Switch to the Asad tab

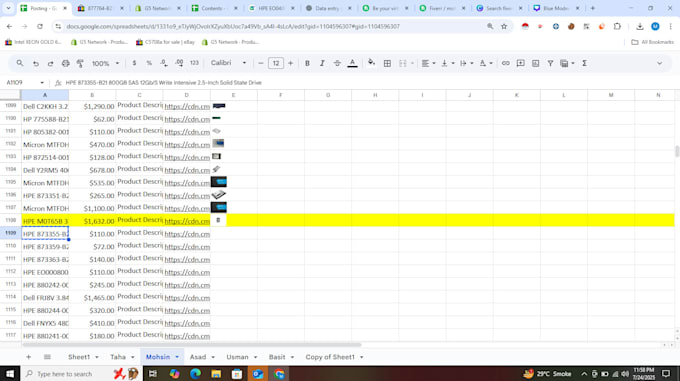point(198,357)
